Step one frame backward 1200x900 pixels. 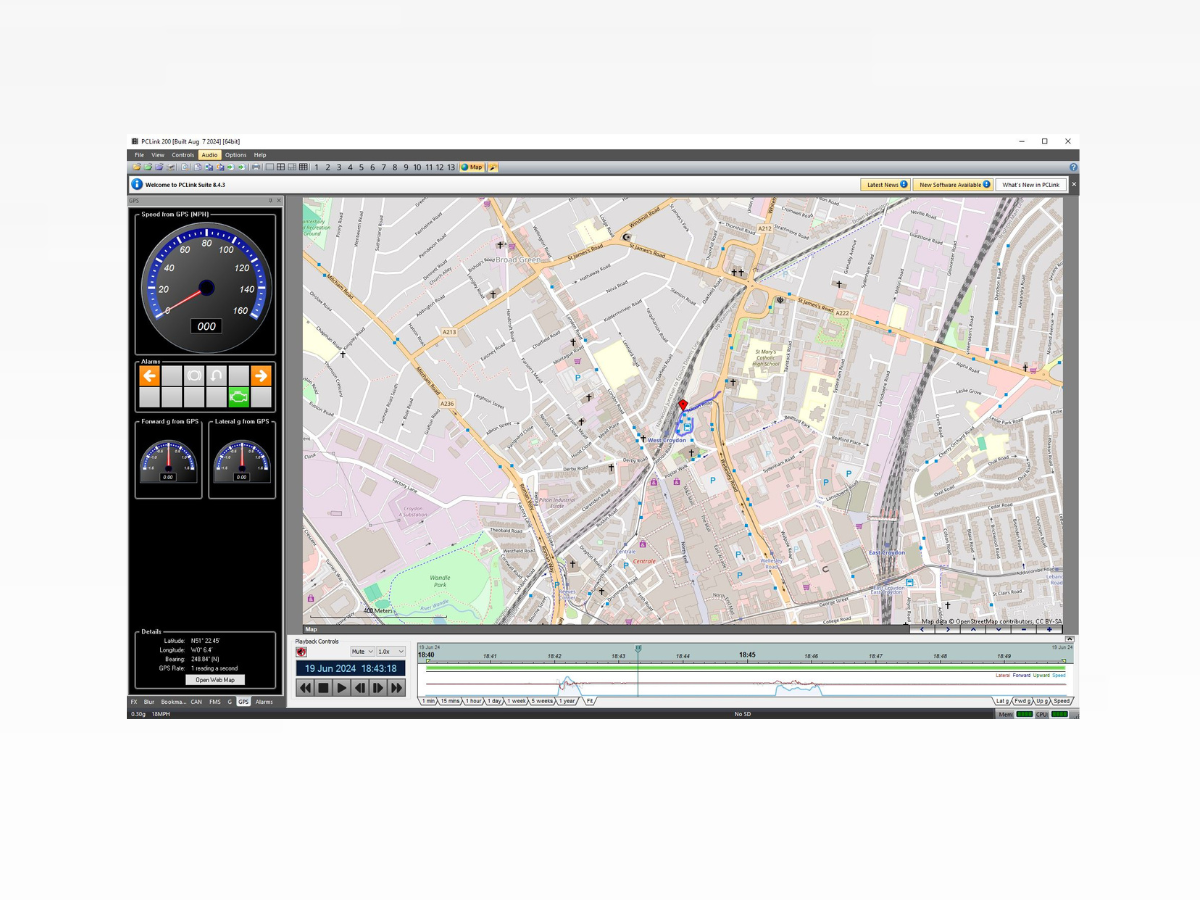tap(360, 688)
